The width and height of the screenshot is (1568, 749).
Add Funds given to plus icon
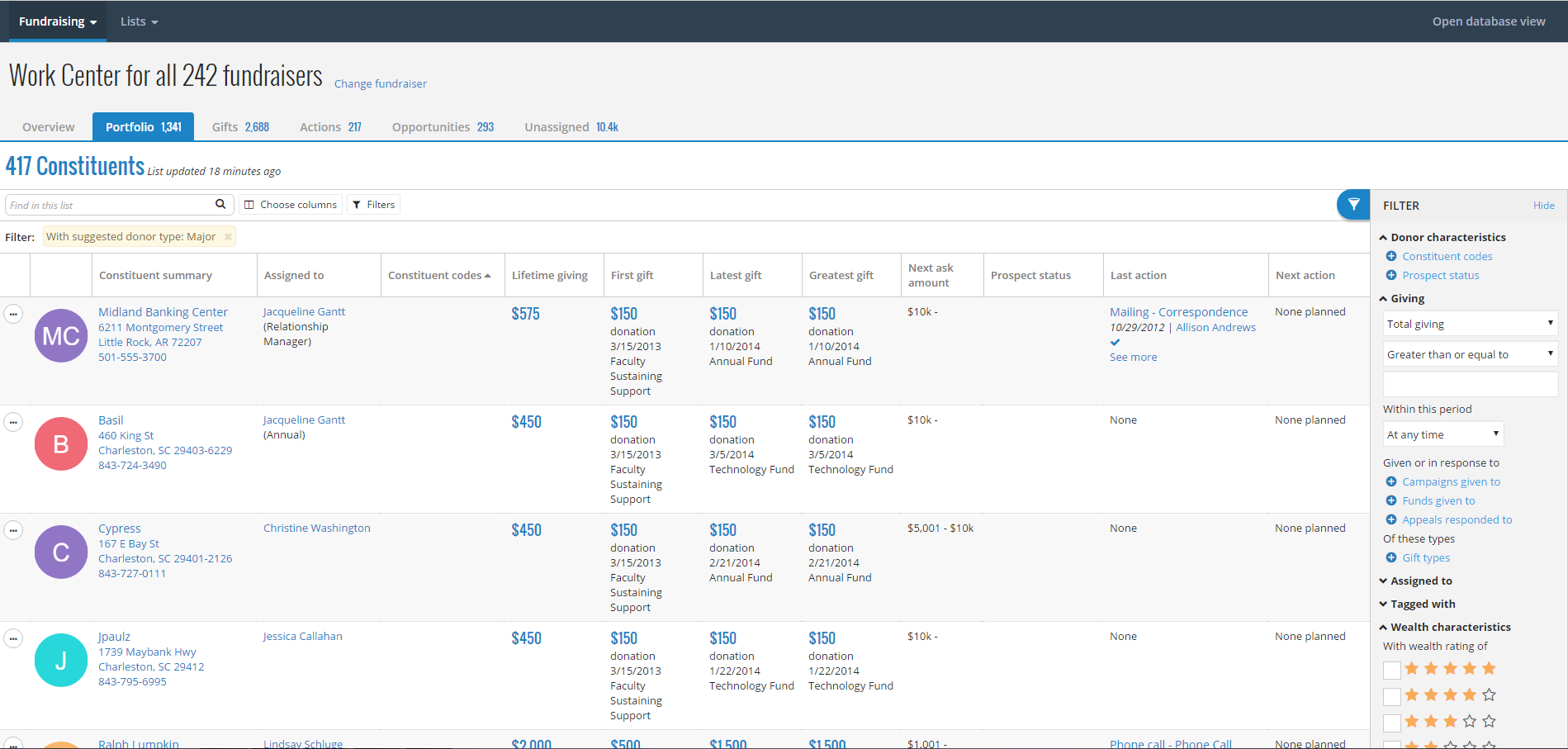1391,500
